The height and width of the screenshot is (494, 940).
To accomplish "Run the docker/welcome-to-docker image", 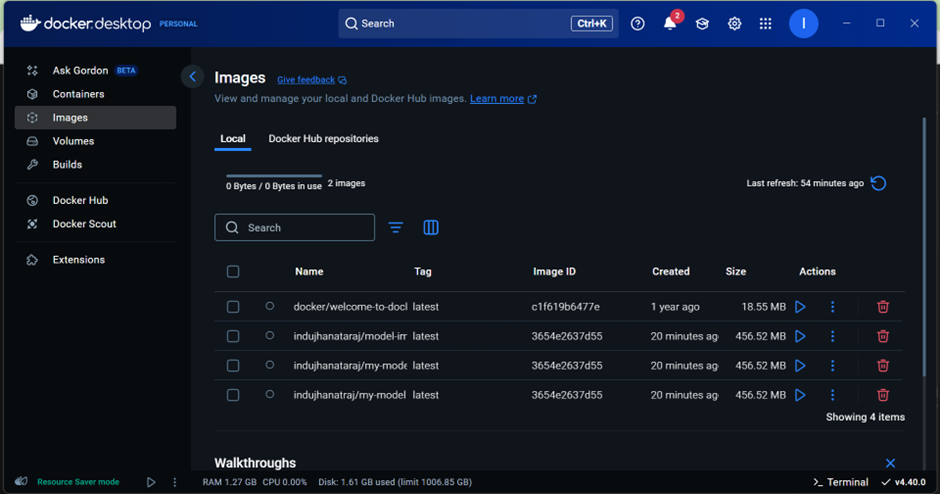I will tap(800, 307).
